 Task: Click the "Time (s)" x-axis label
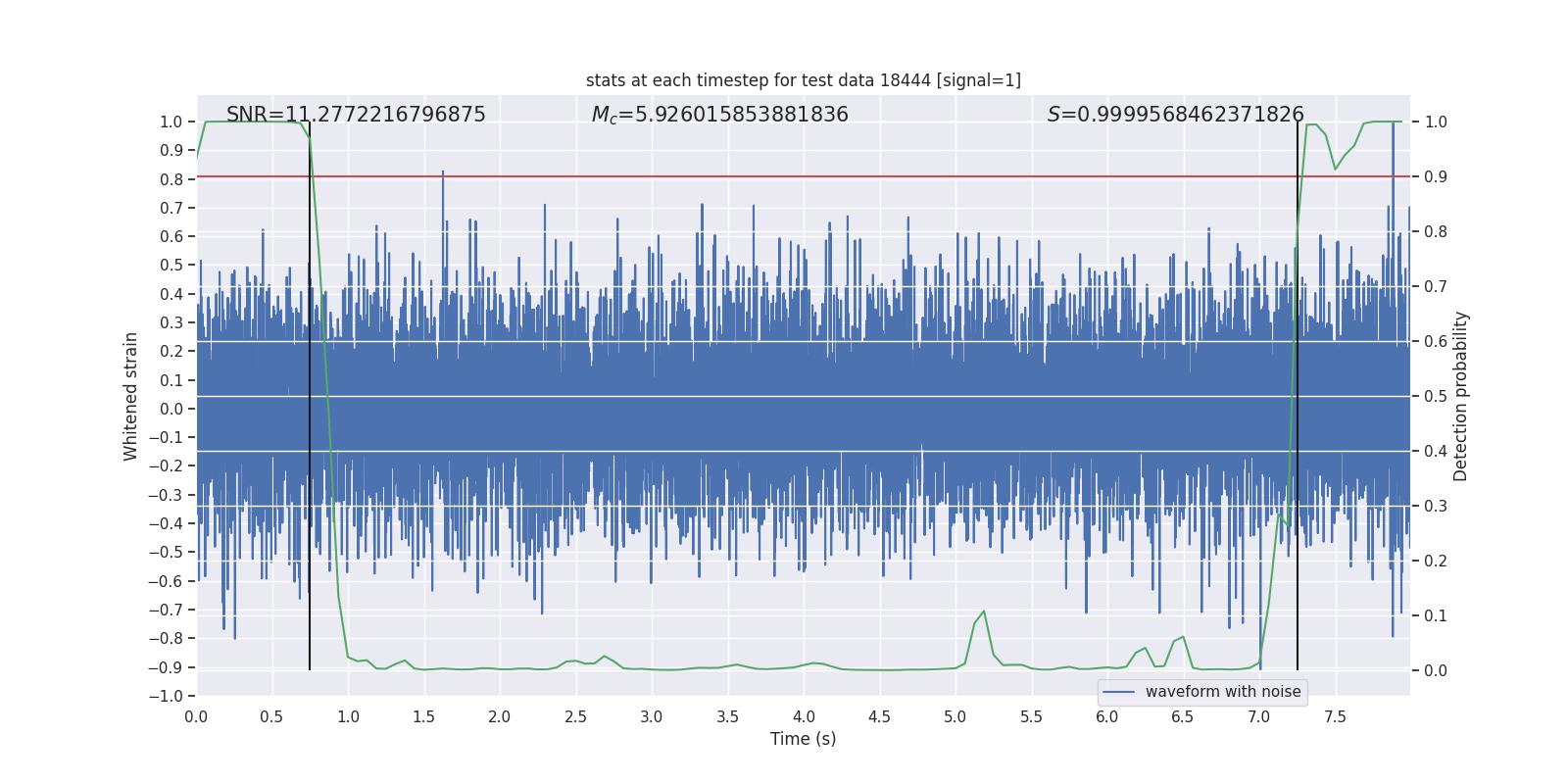[803, 739]
